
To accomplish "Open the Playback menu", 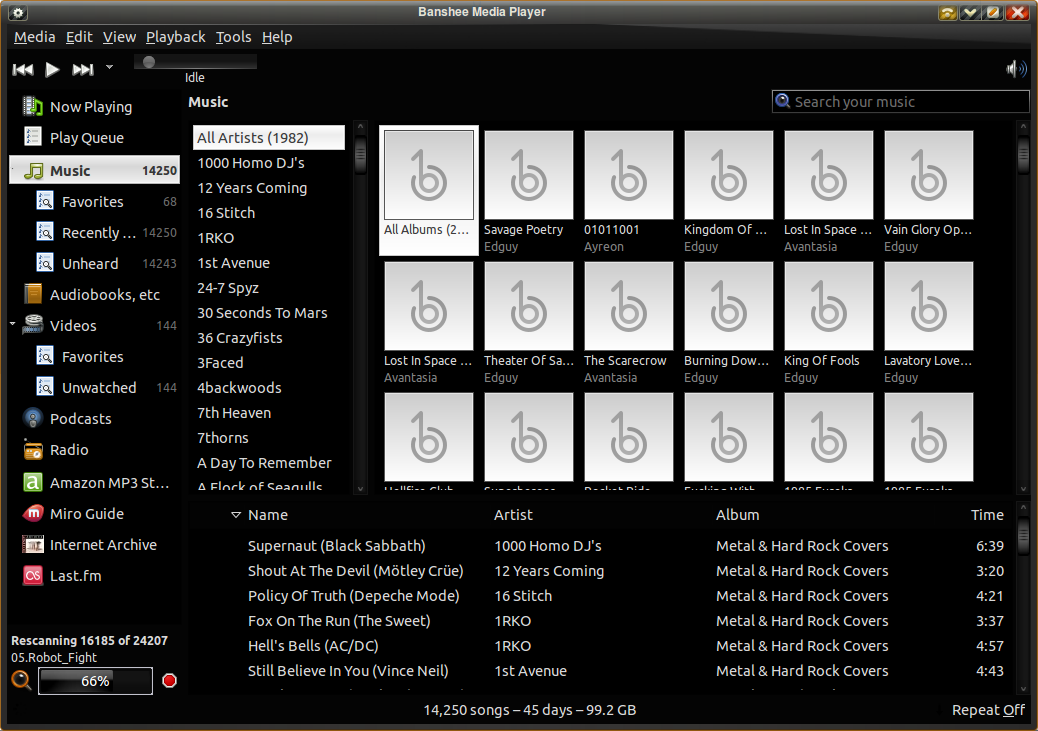I will [175, 36].
